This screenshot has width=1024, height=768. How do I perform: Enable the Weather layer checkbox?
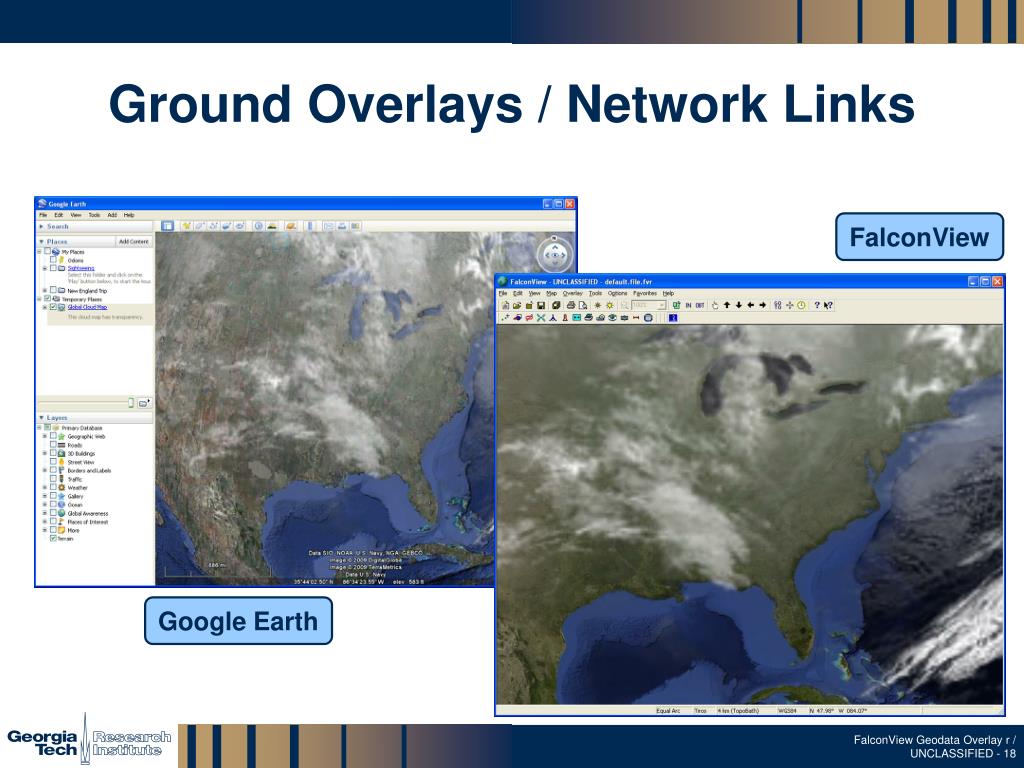click(54, 487)
